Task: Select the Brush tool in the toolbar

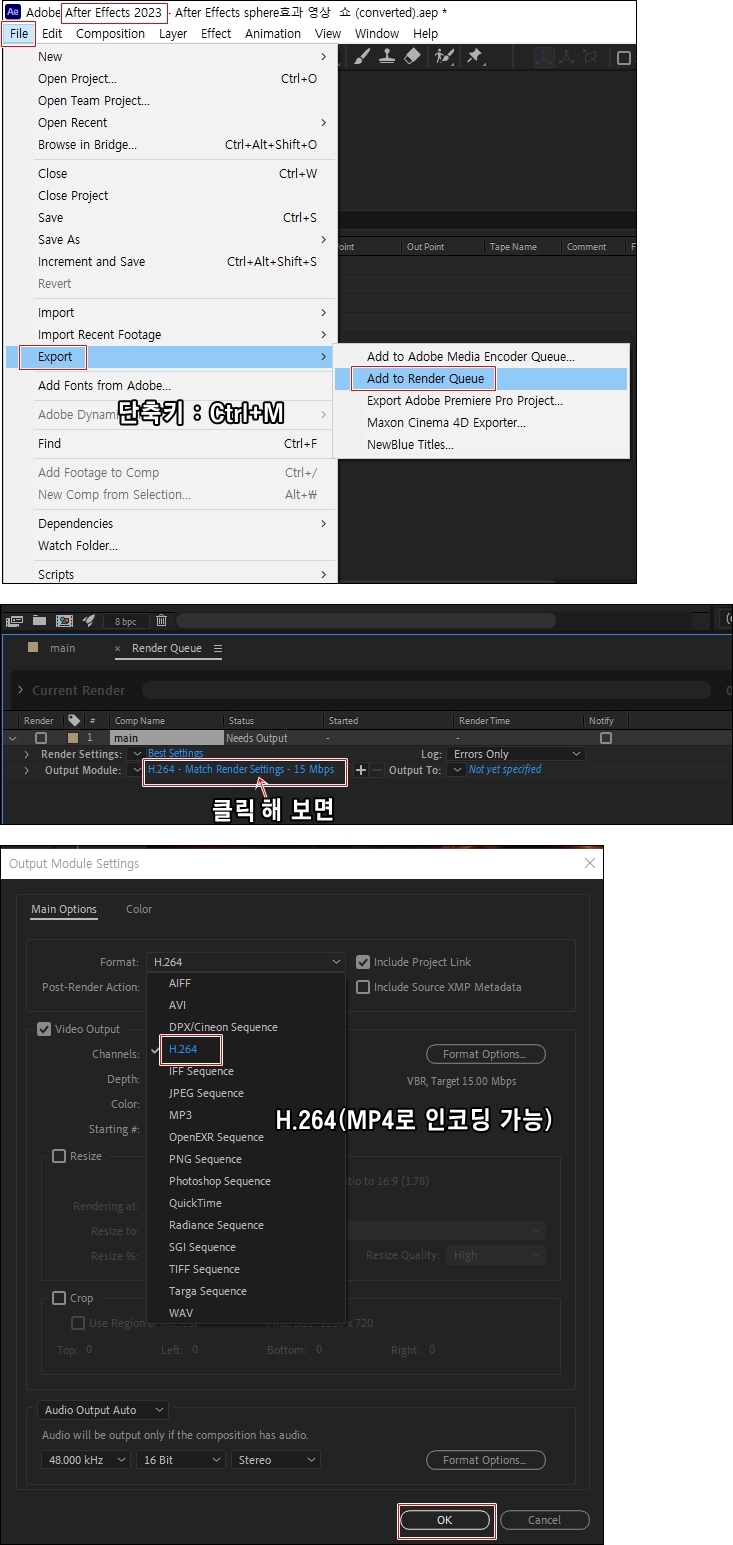Action: pos(362,57)
